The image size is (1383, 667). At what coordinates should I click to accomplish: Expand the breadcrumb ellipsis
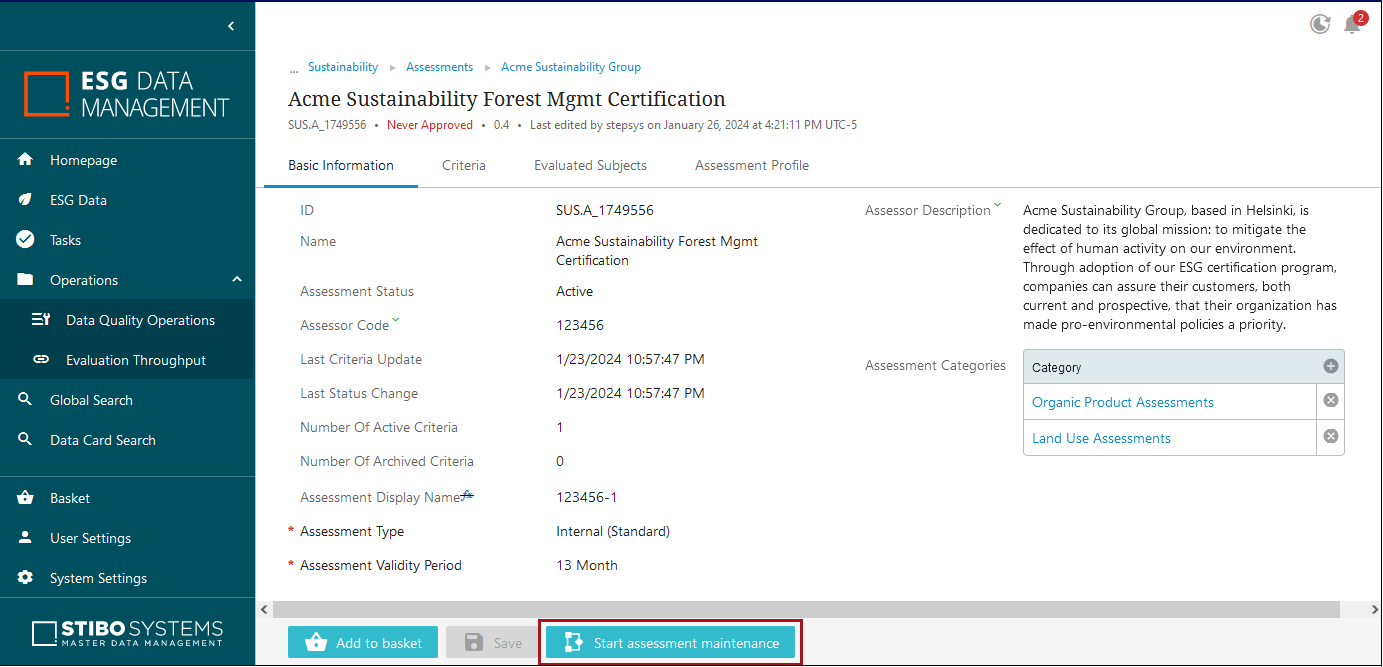[x=294, y=68]
